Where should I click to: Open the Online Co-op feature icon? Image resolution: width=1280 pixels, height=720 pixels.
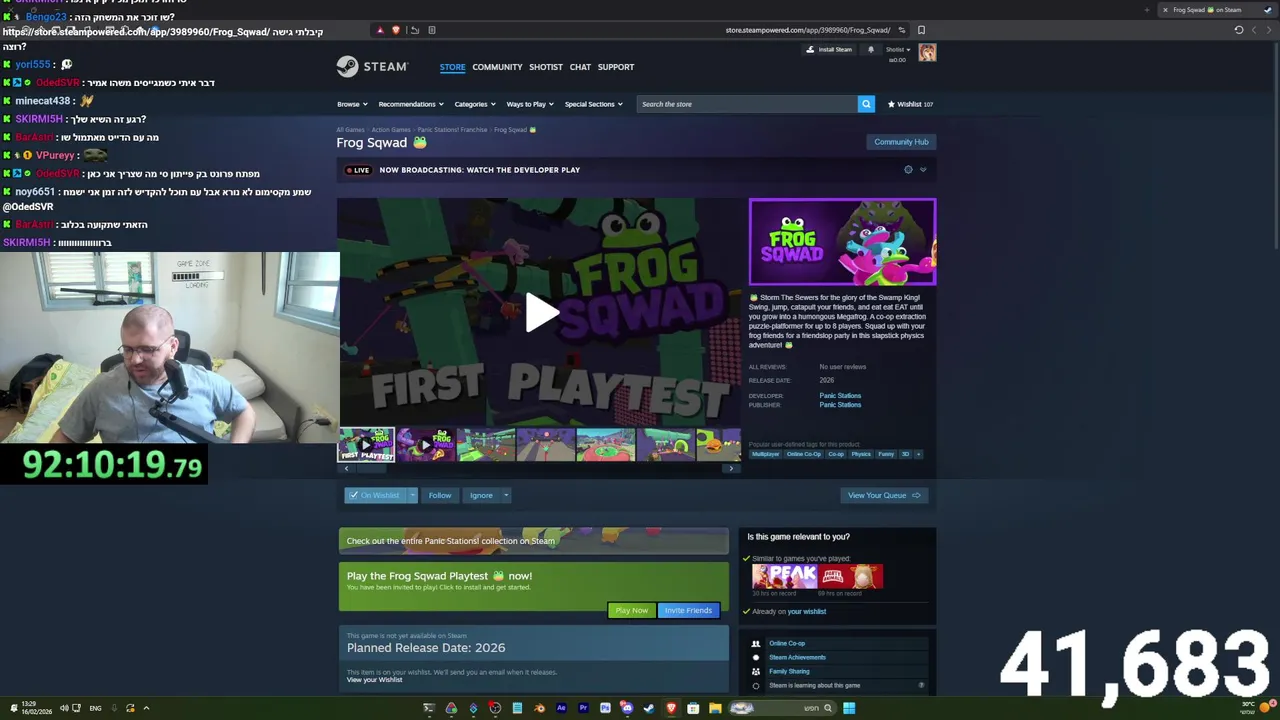pos(756,644)
